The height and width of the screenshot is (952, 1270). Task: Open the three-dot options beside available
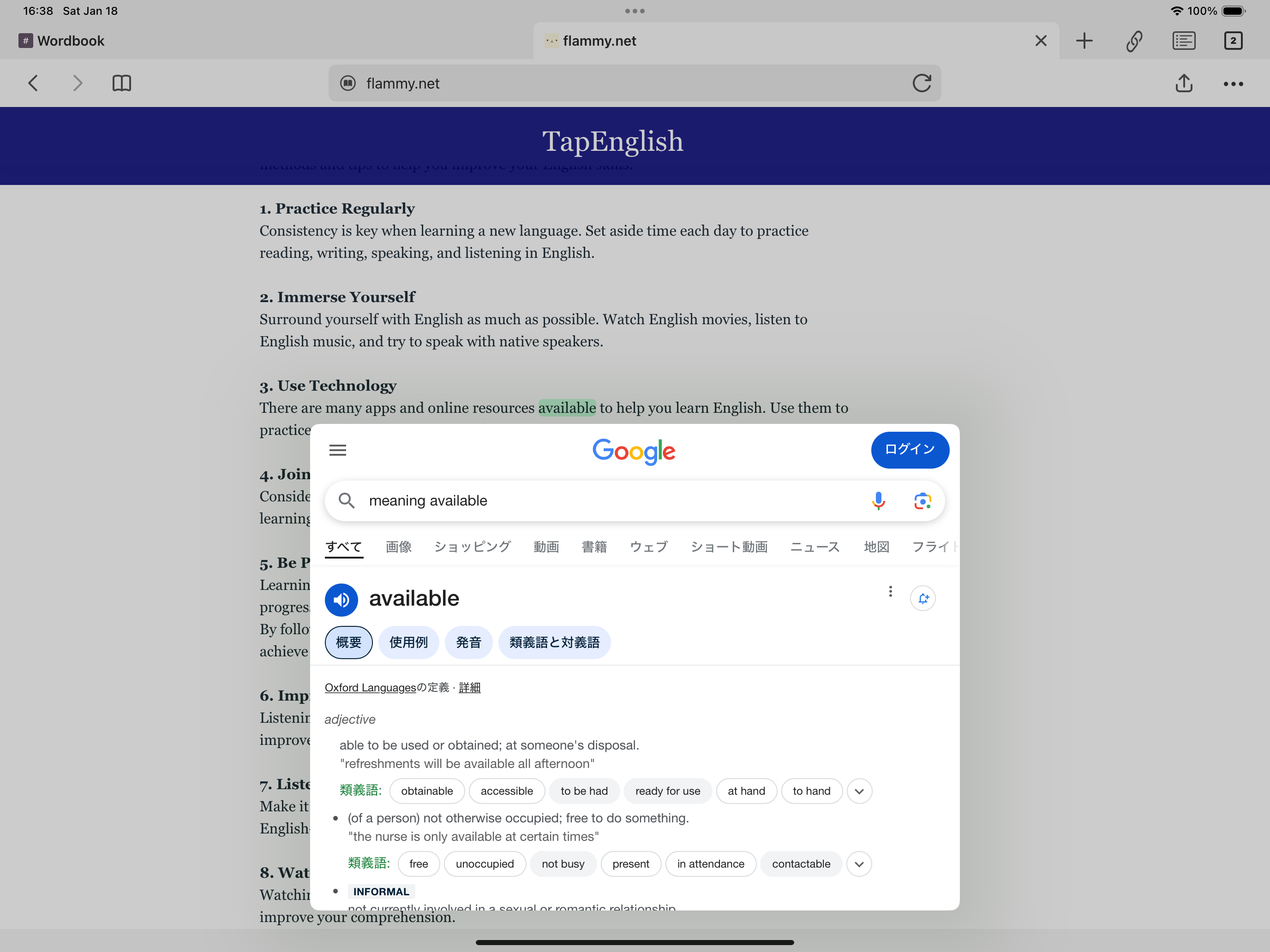890,592
